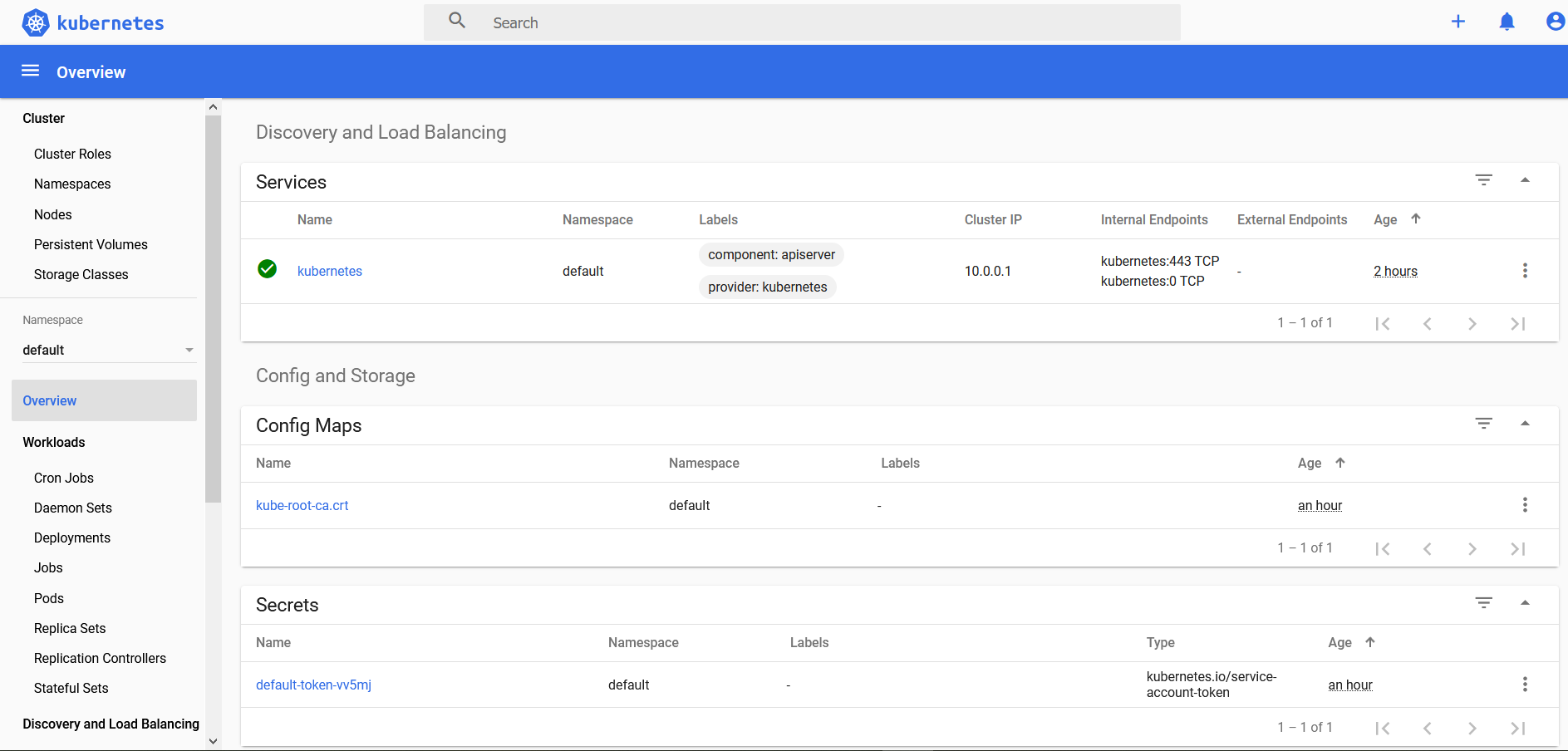
Task: Open the kubernetes service link
Action: point(330,271)
